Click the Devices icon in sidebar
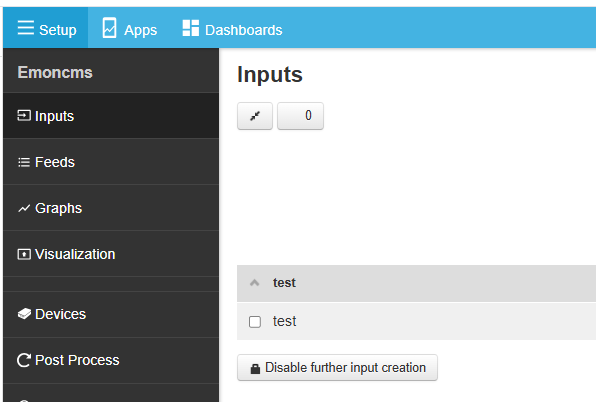This screenshot has height=402, width=596. pyautogui.click(x=24, y=314)
